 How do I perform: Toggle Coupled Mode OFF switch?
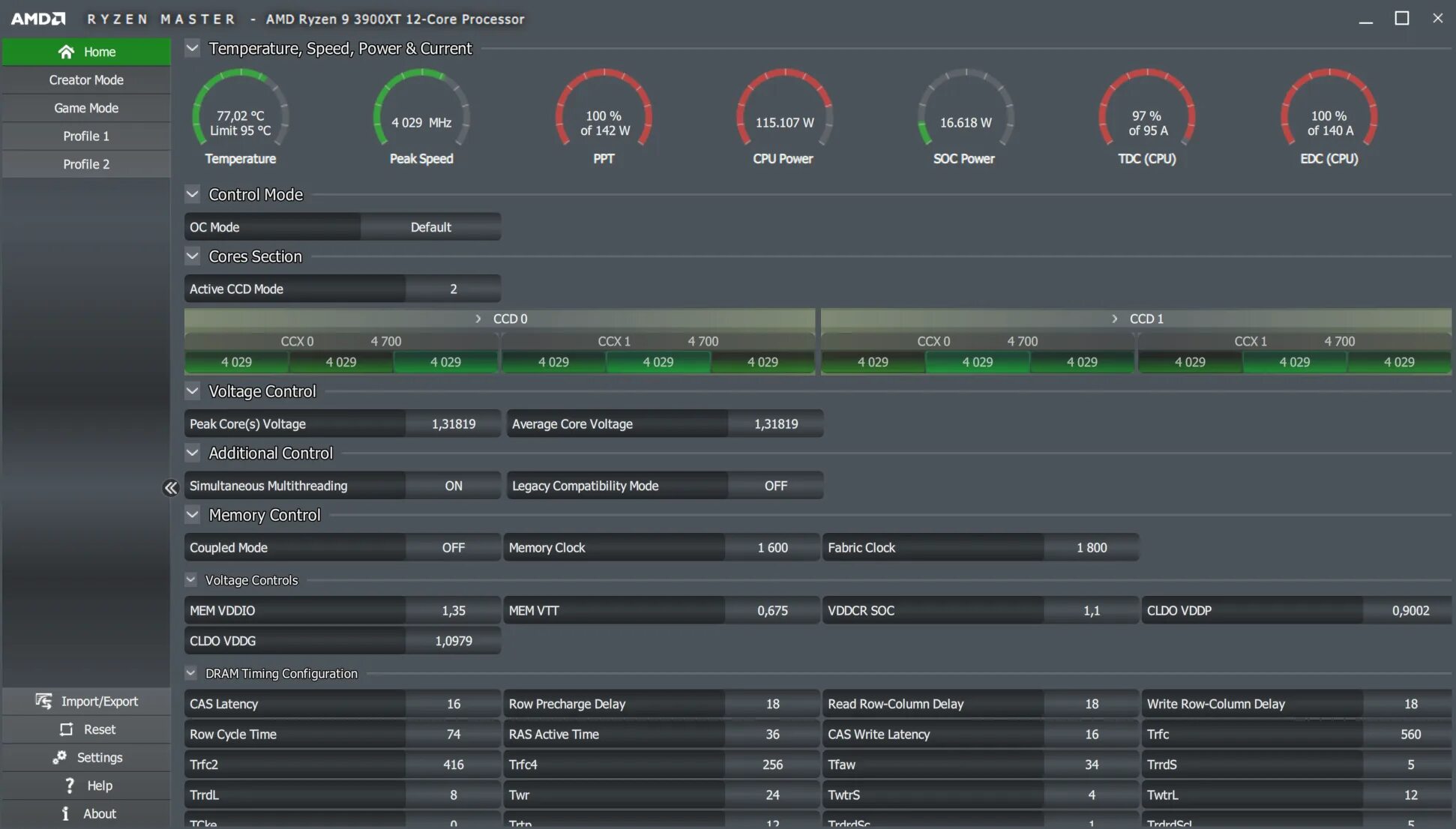452,548
